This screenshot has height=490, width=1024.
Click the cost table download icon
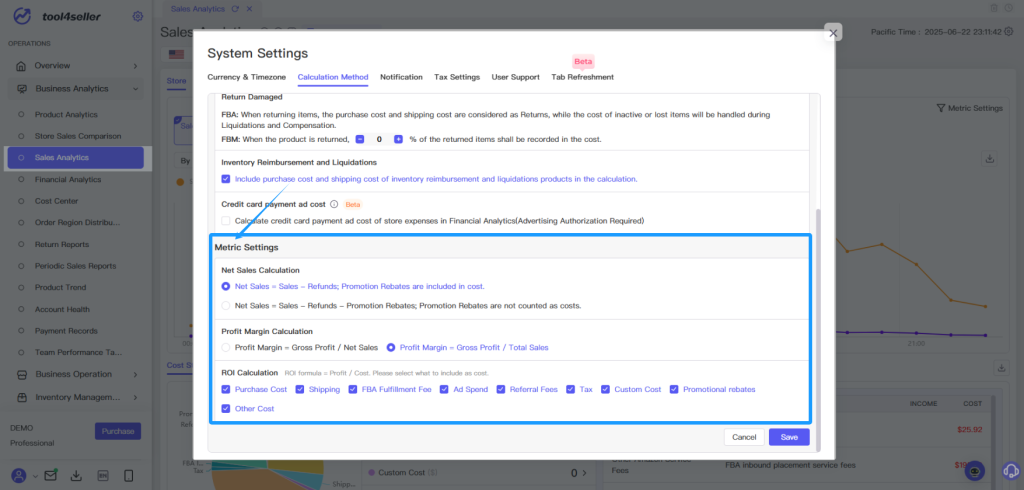click(1001, 368)
